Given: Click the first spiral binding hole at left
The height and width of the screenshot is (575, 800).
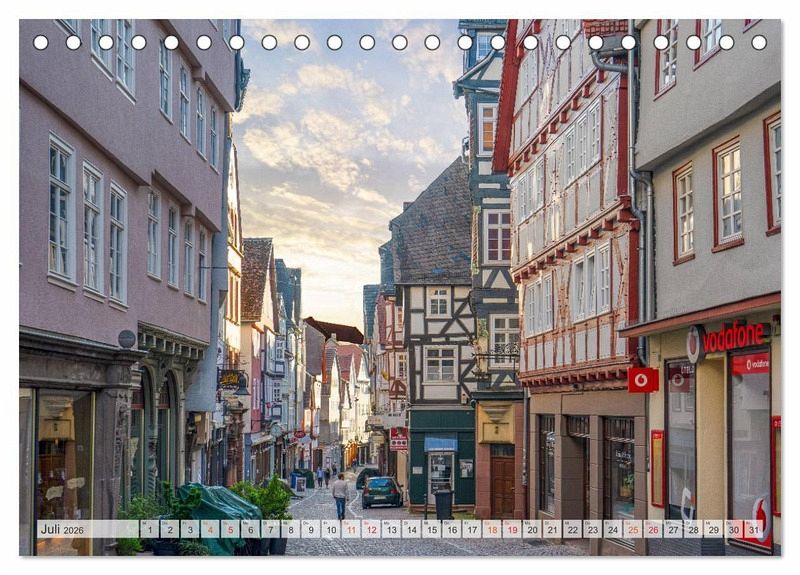Looking at the screenshot, I should pyautogui.click(x=40, y=43).
